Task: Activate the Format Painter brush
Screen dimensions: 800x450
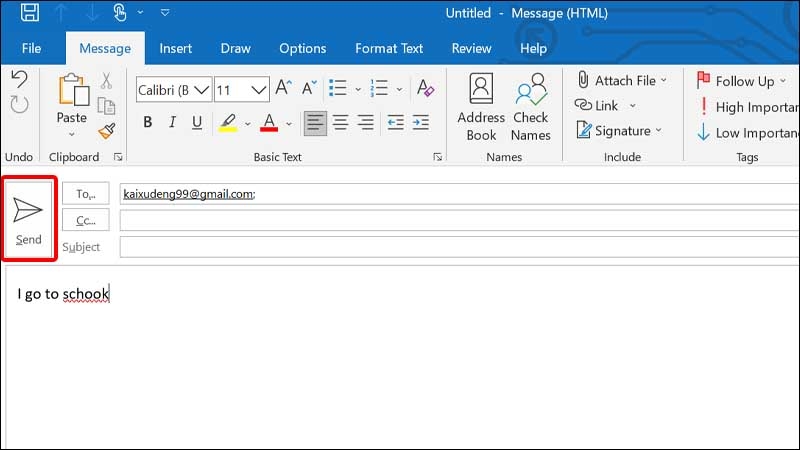Action: [107, 131]
